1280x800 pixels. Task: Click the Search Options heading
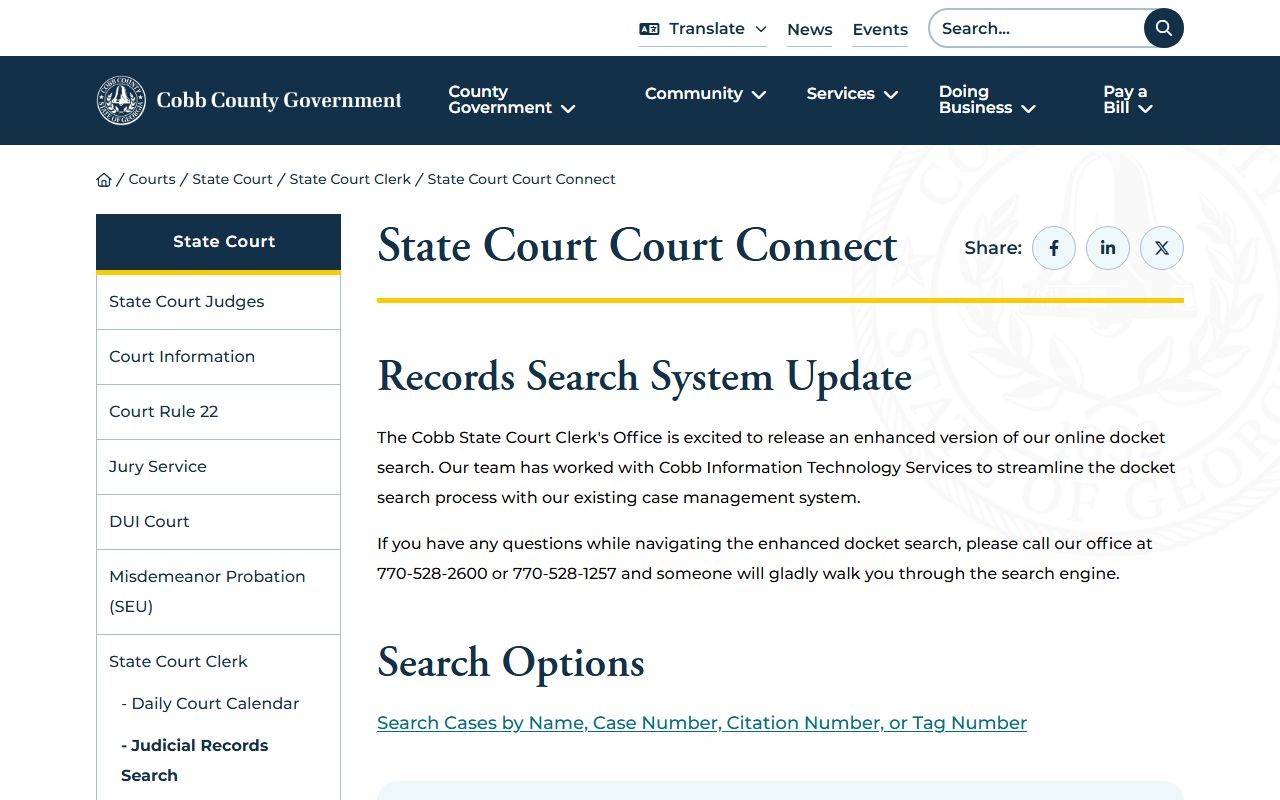511,663
